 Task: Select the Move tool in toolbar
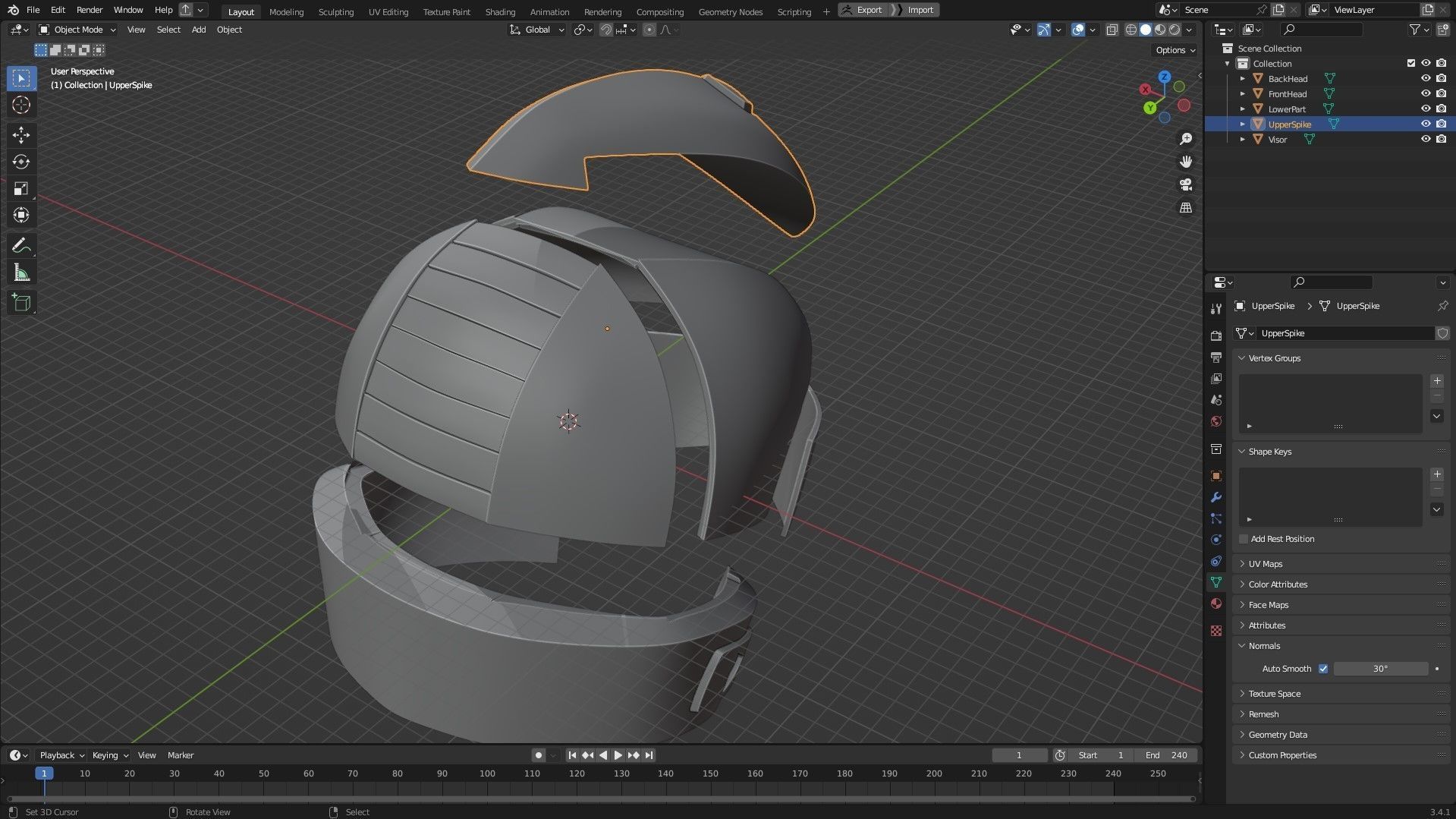point(21,135)
